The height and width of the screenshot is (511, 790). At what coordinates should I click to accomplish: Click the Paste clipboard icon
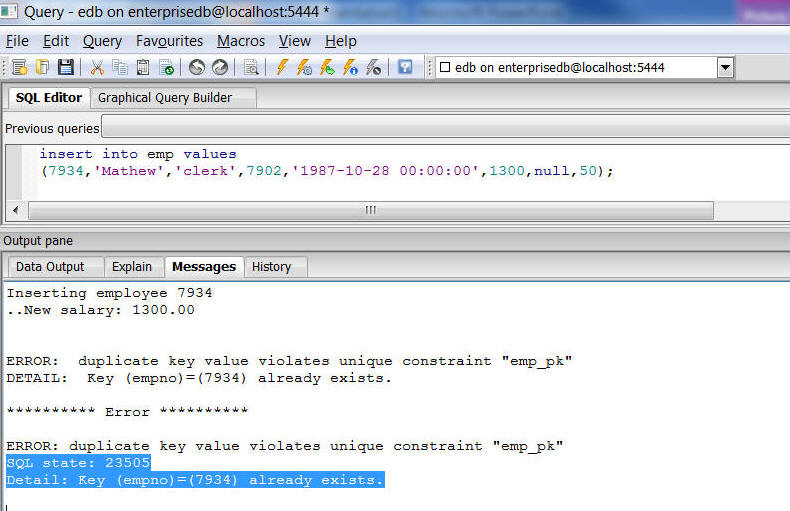[x=143, y=67]
